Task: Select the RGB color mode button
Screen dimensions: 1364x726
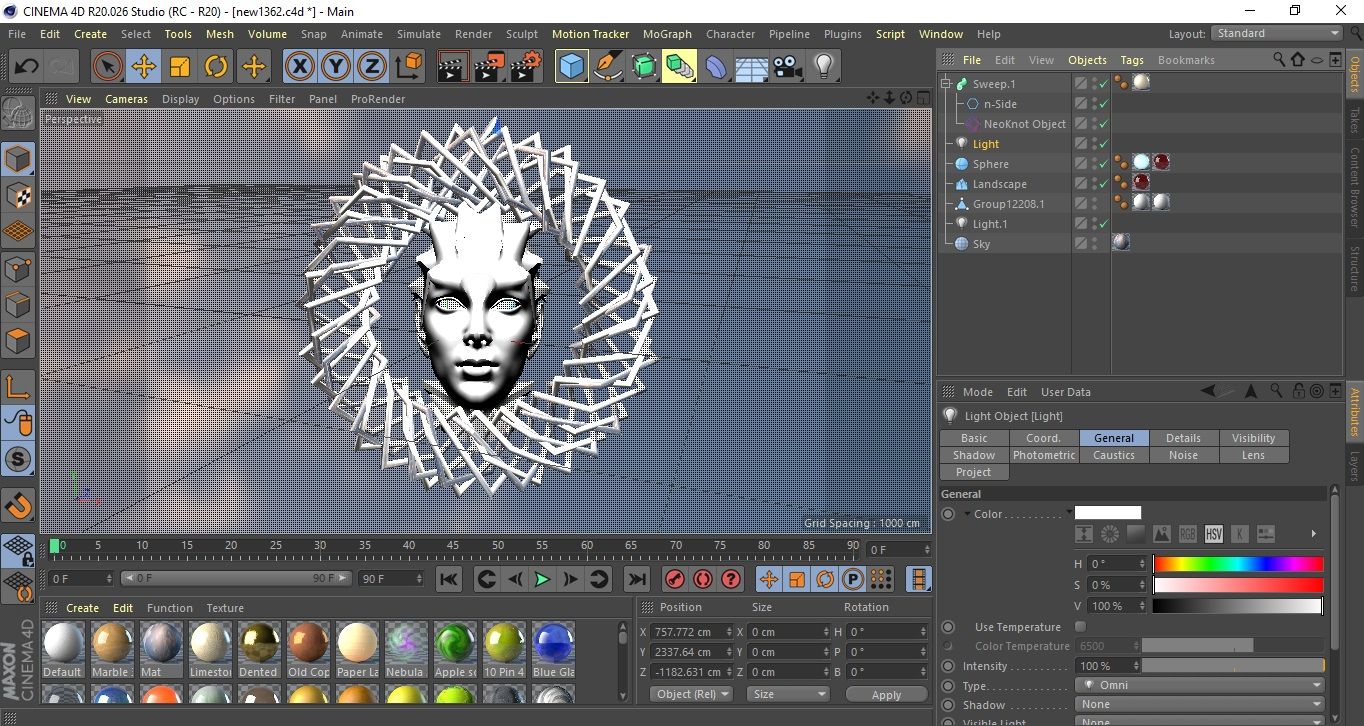Action: coord(1188,534)
